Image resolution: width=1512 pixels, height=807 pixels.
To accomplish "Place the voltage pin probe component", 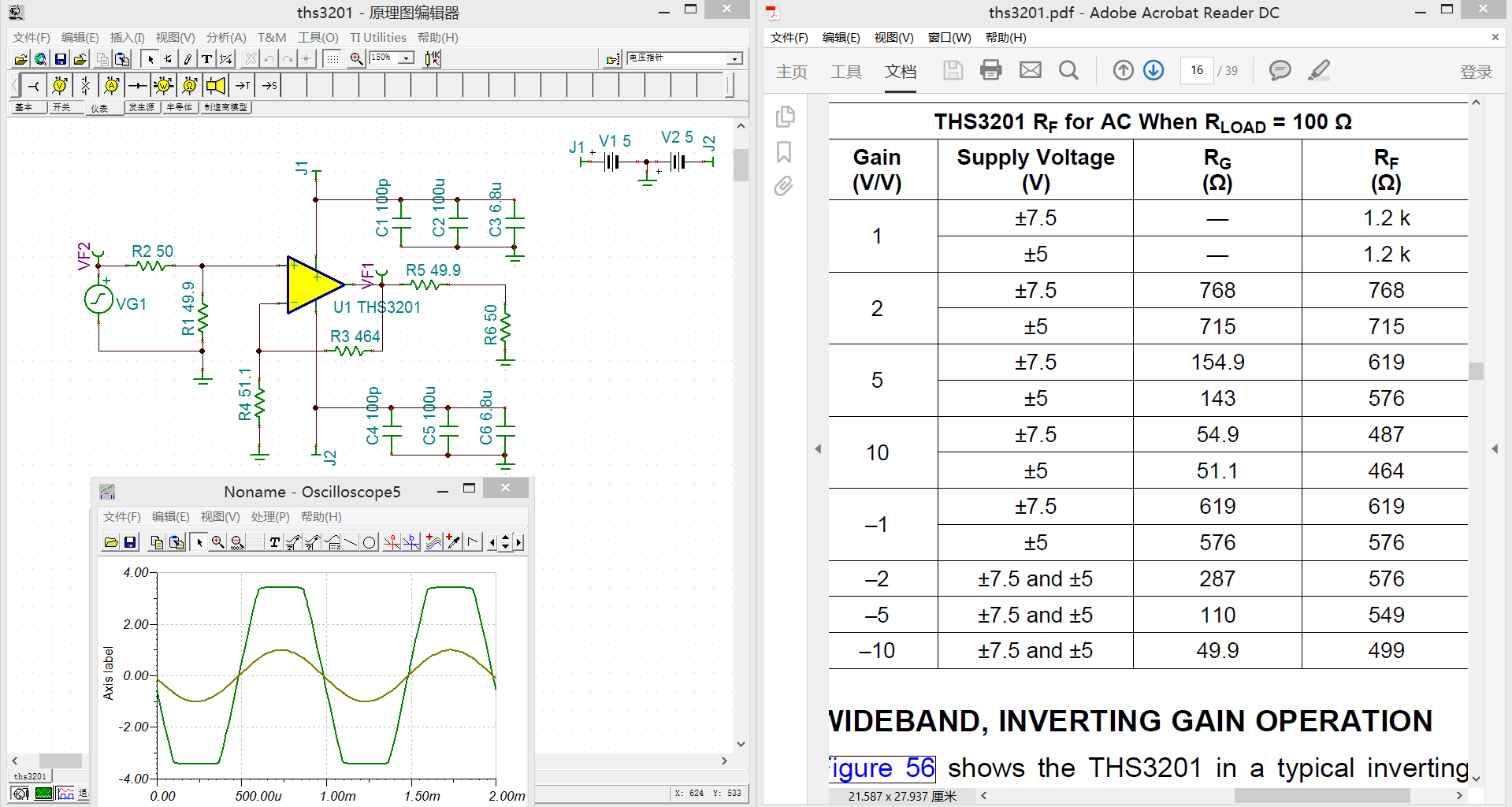I will coord(34,85).
